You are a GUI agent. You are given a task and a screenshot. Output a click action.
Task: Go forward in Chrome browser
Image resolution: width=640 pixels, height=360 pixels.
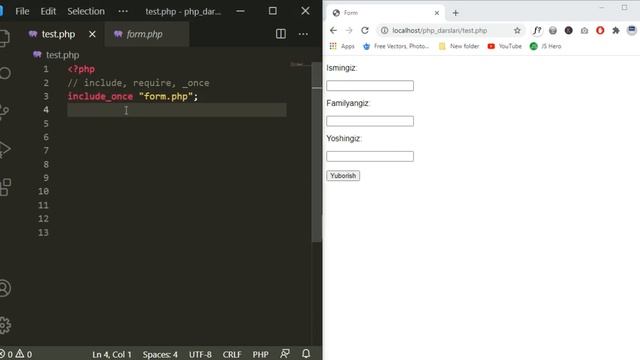[x=349, y=31]
